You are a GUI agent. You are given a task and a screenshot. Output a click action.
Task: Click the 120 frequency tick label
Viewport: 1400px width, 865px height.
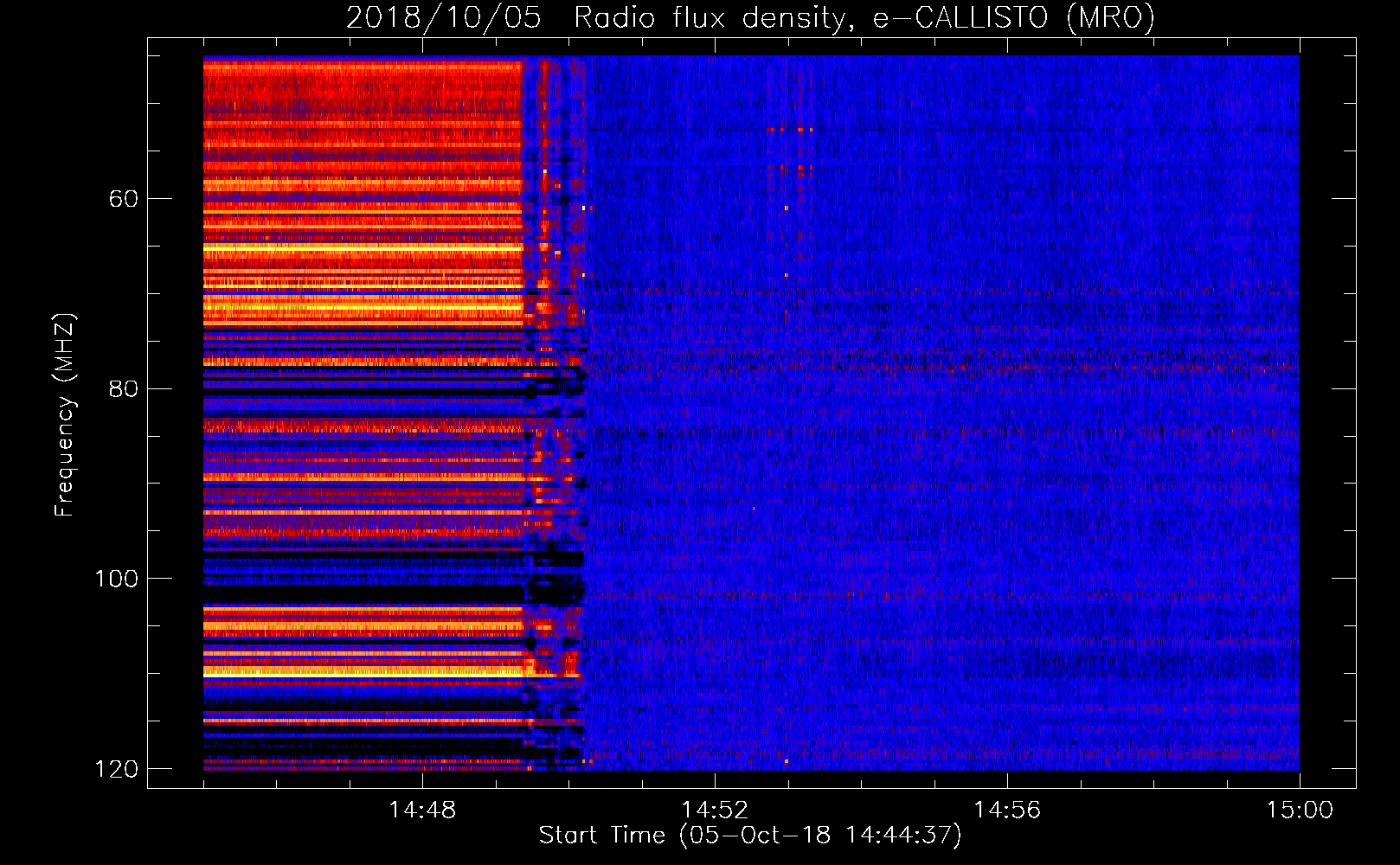[116, 769]
